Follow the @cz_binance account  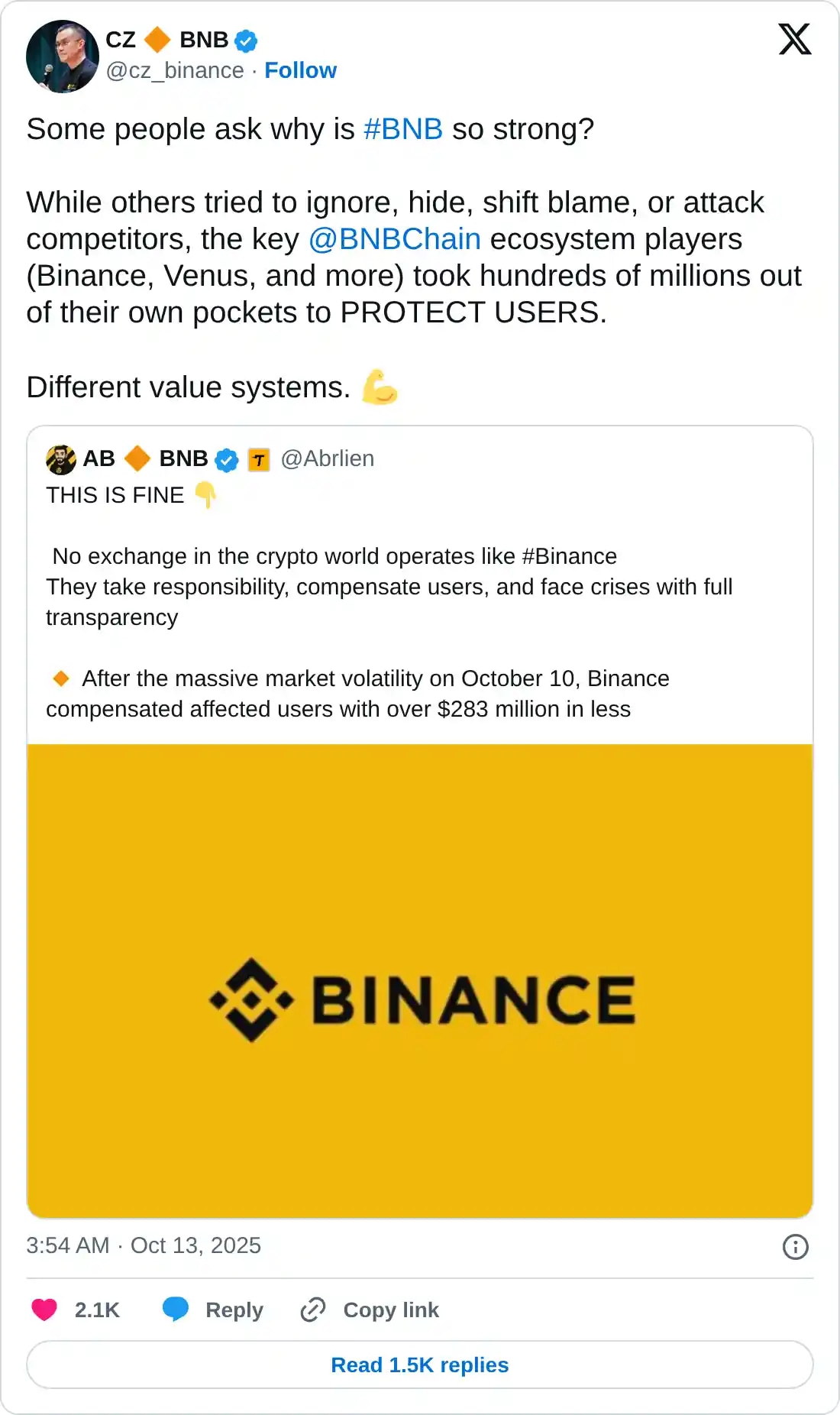[x=300, y=70]
